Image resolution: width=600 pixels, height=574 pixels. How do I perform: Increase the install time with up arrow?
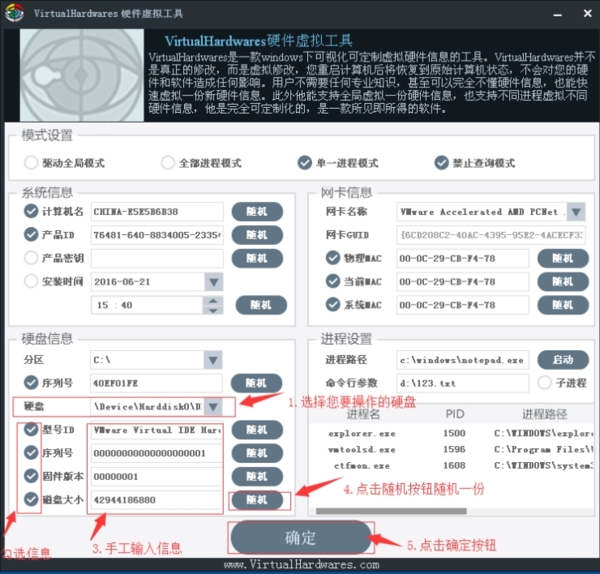point(213,300)
